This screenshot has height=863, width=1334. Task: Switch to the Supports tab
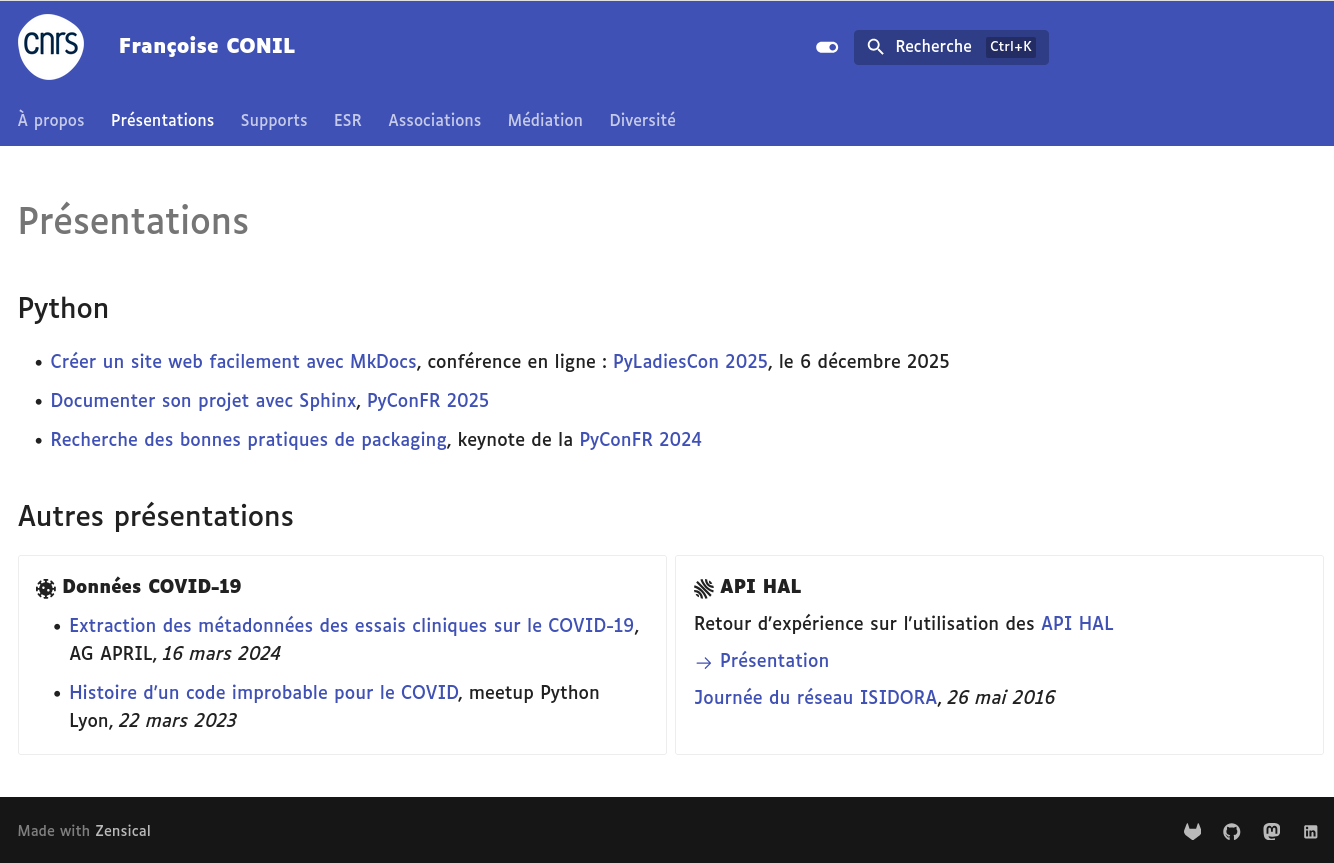coord(274,120)
